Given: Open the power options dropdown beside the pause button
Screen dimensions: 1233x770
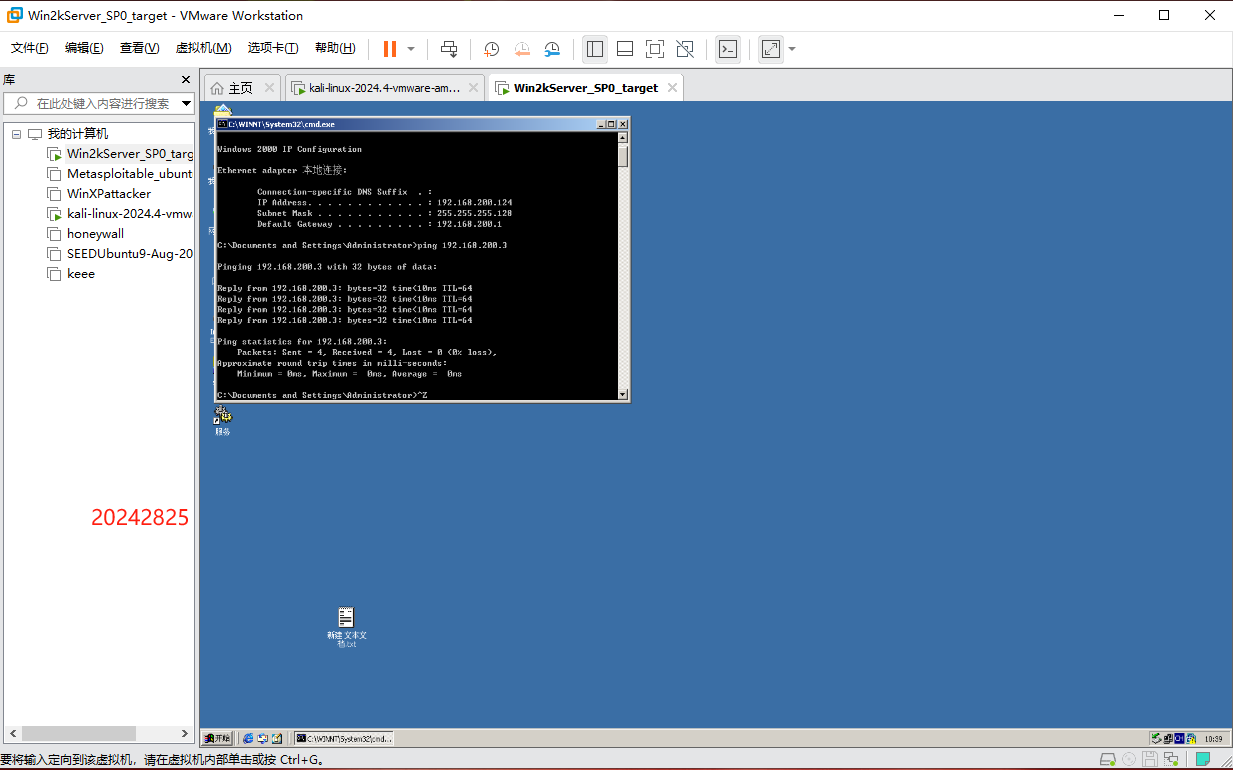Looking at the screenshot, I should pos(411,49).
